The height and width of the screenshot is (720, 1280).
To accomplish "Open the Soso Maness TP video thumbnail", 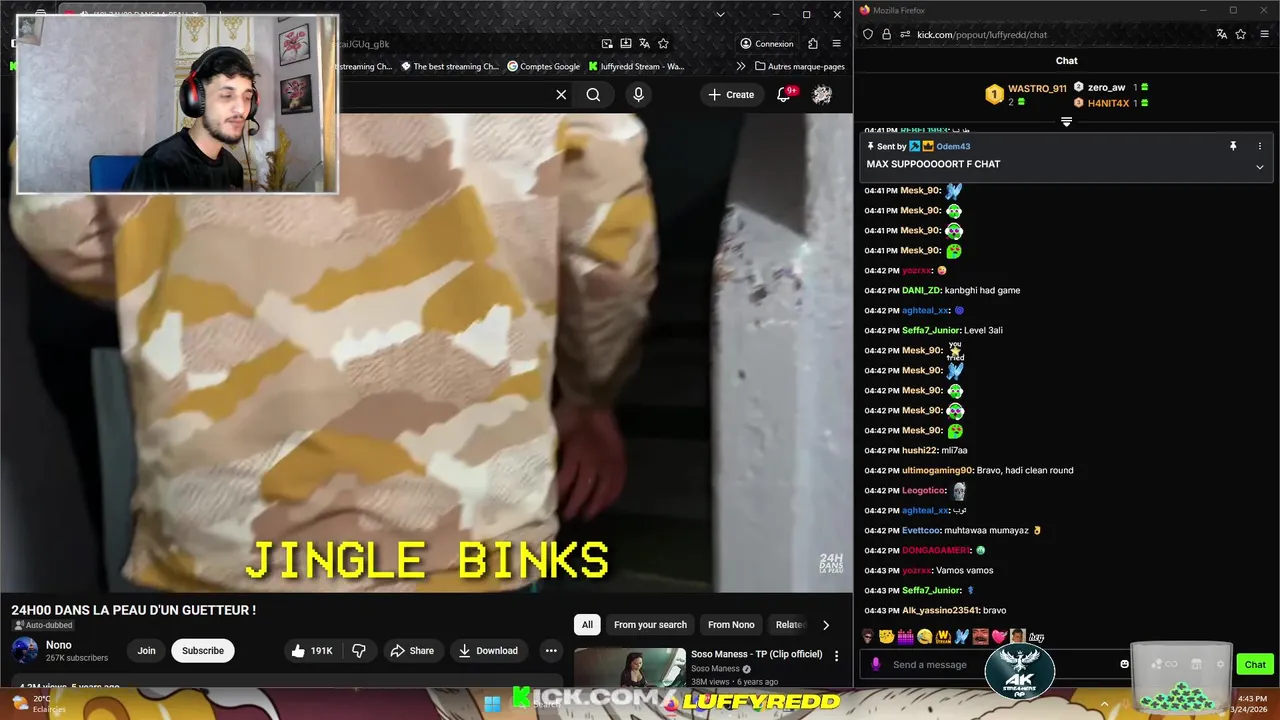I will point(629,668).
